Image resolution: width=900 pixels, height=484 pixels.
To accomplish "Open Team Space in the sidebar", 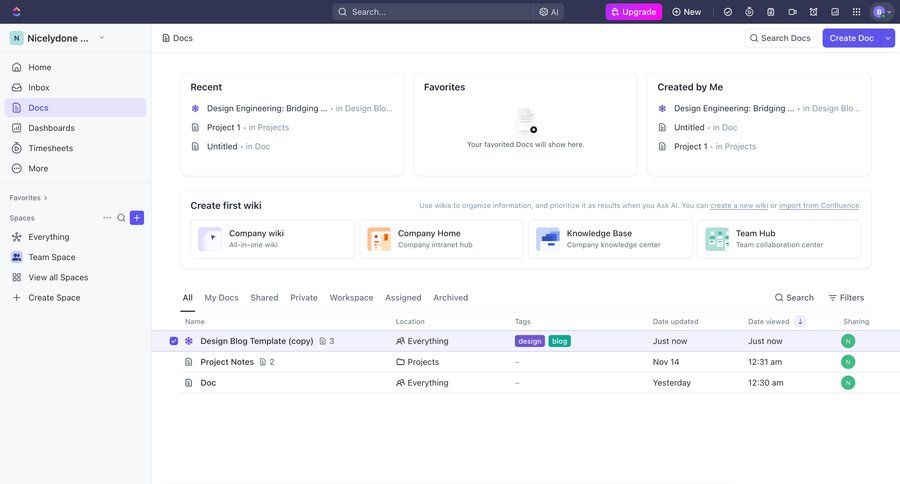I will 76,257.
